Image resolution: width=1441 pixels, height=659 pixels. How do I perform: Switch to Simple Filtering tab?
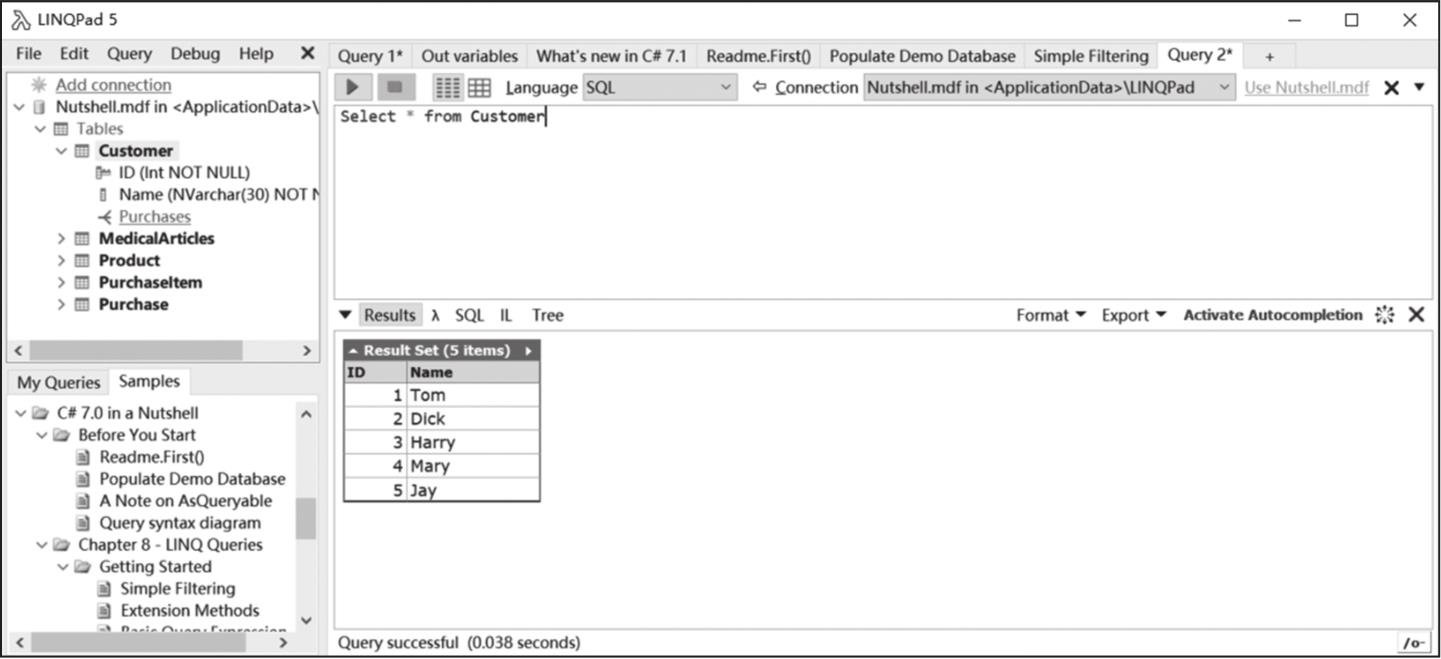[x=1091, y=56]
